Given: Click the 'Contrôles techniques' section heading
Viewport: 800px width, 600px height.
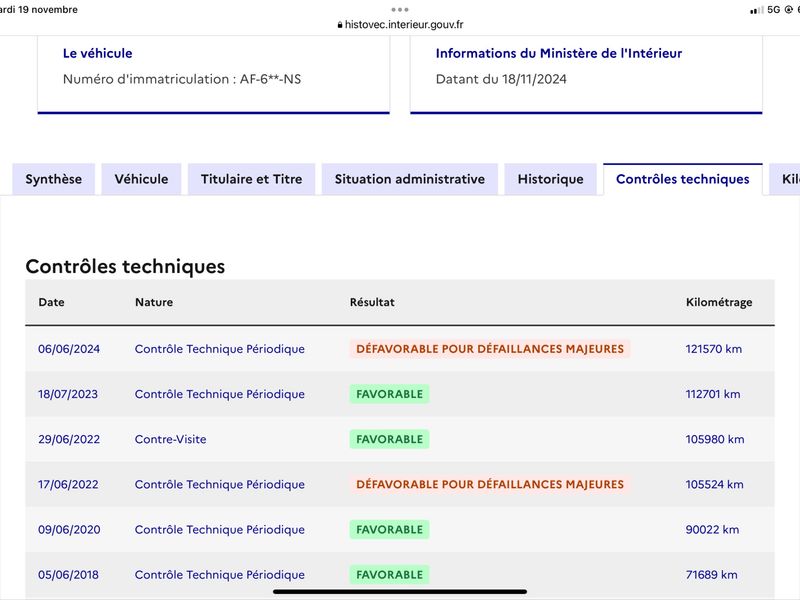Looking at the screenshot, I should click(125, 266).
